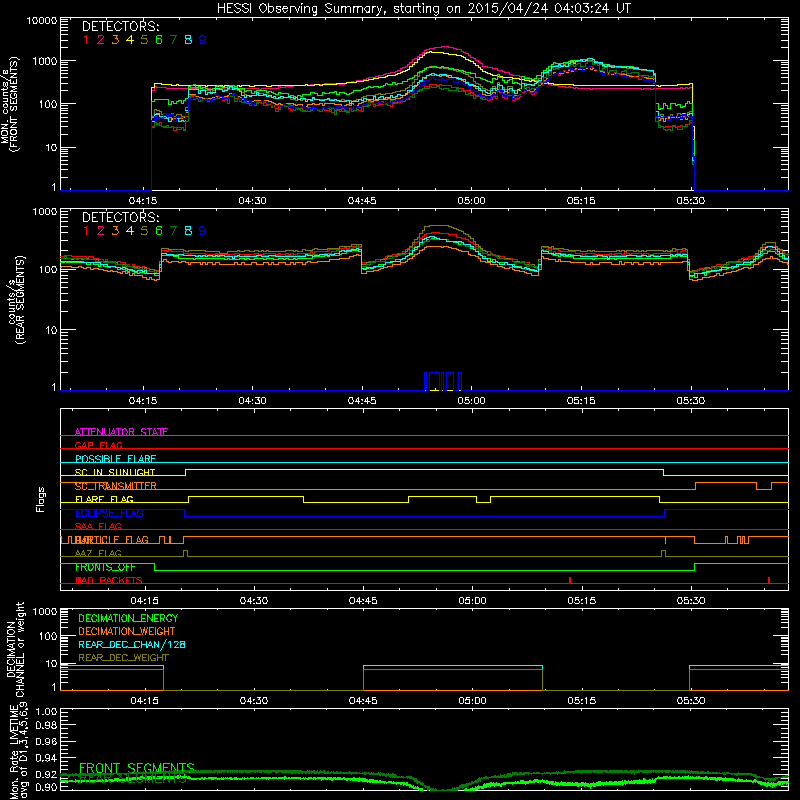
Task: Click the DETECTORS label in the rear segments plot
Action: [120, 217]
